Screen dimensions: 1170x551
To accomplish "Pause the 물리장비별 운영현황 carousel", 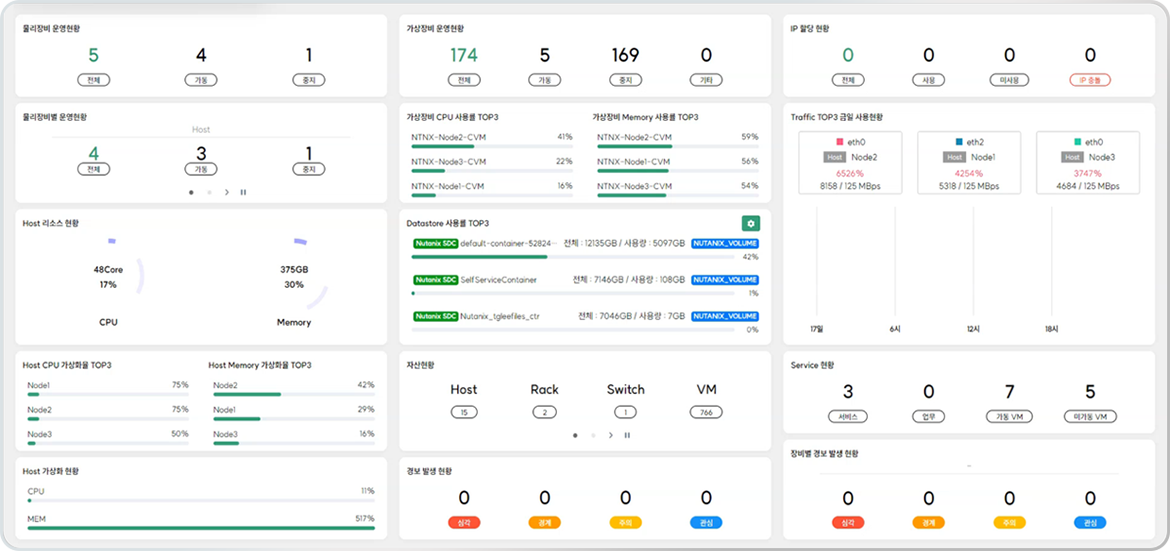I will point(243,192).
